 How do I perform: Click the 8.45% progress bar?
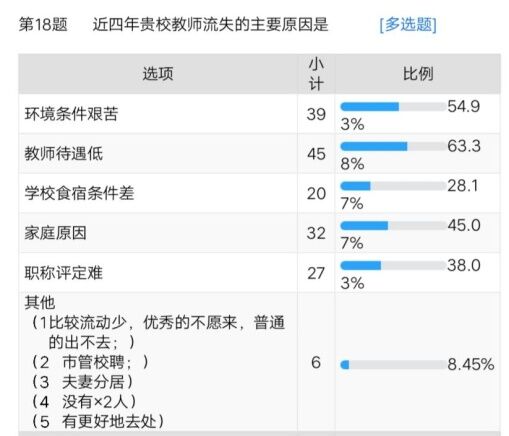coord(393,365)
